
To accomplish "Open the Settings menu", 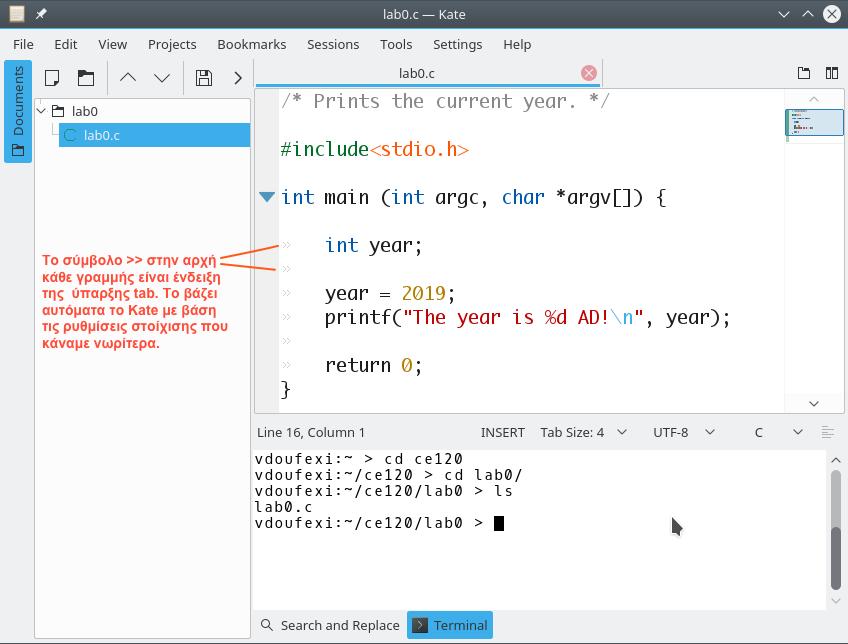I will coord(458,44).
